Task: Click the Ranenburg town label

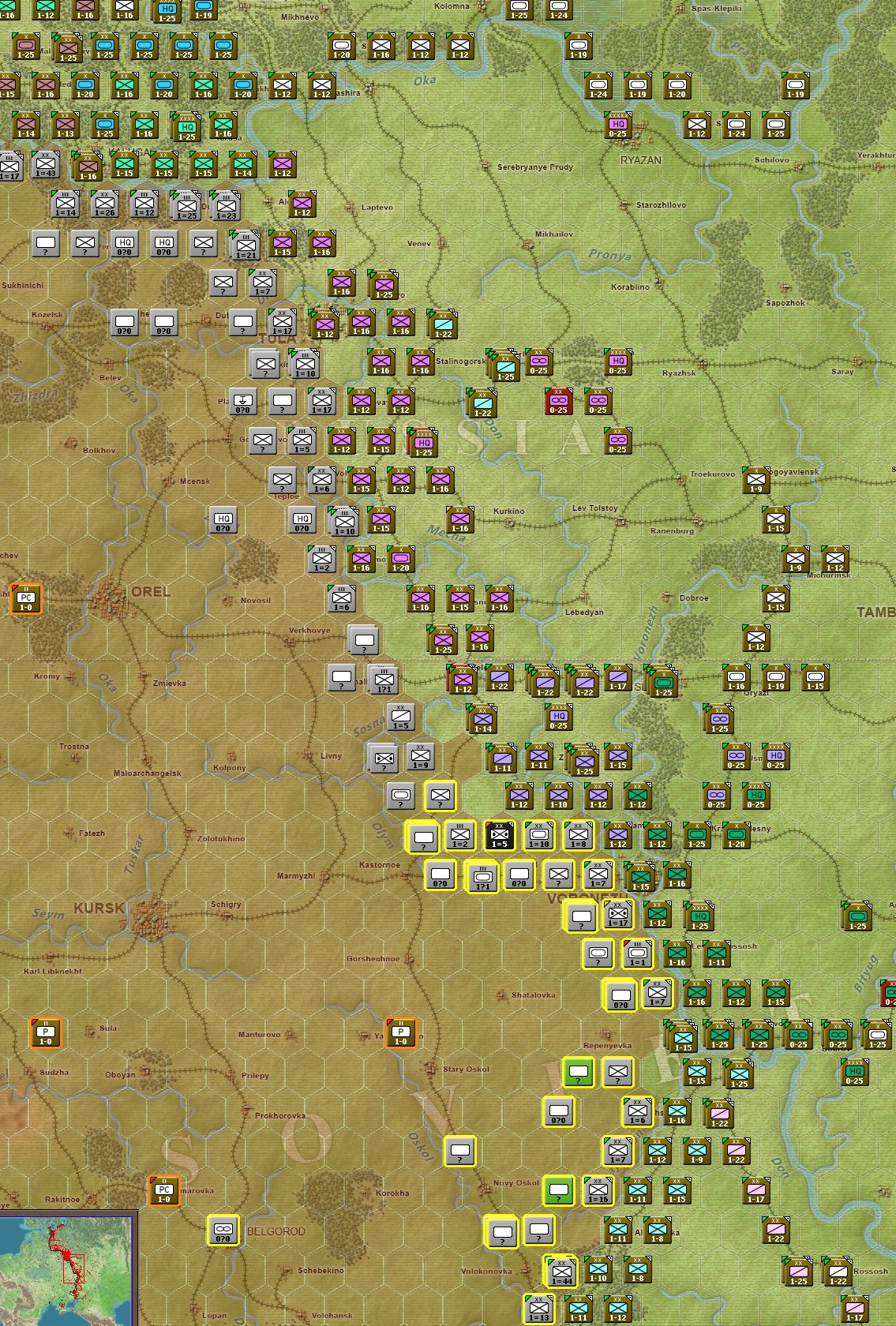Action: 672,530
